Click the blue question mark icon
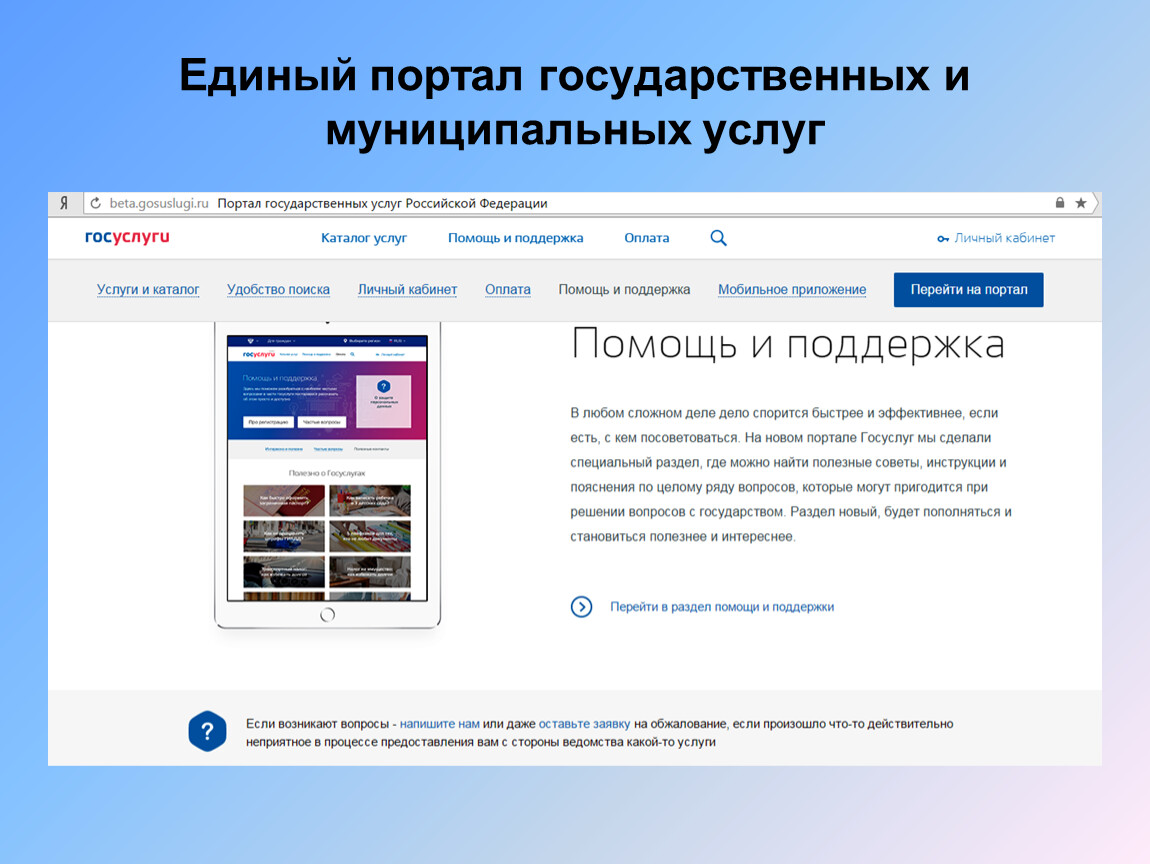 208,731
